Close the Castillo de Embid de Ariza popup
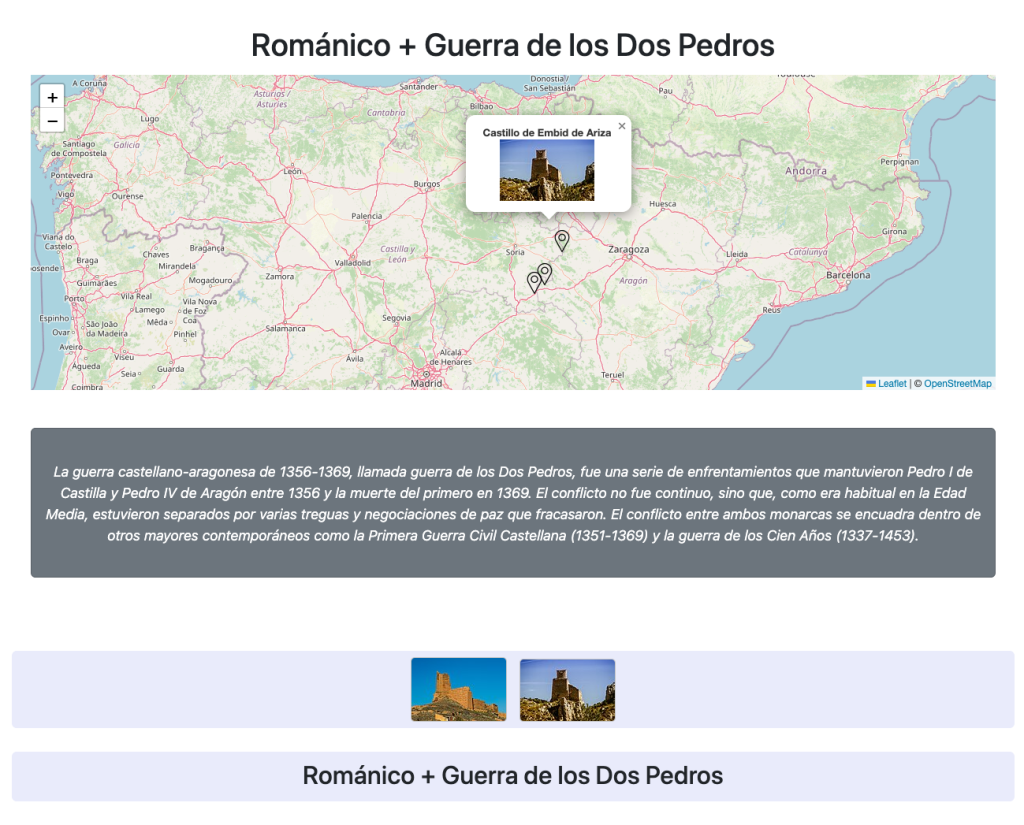 [621, 126]
